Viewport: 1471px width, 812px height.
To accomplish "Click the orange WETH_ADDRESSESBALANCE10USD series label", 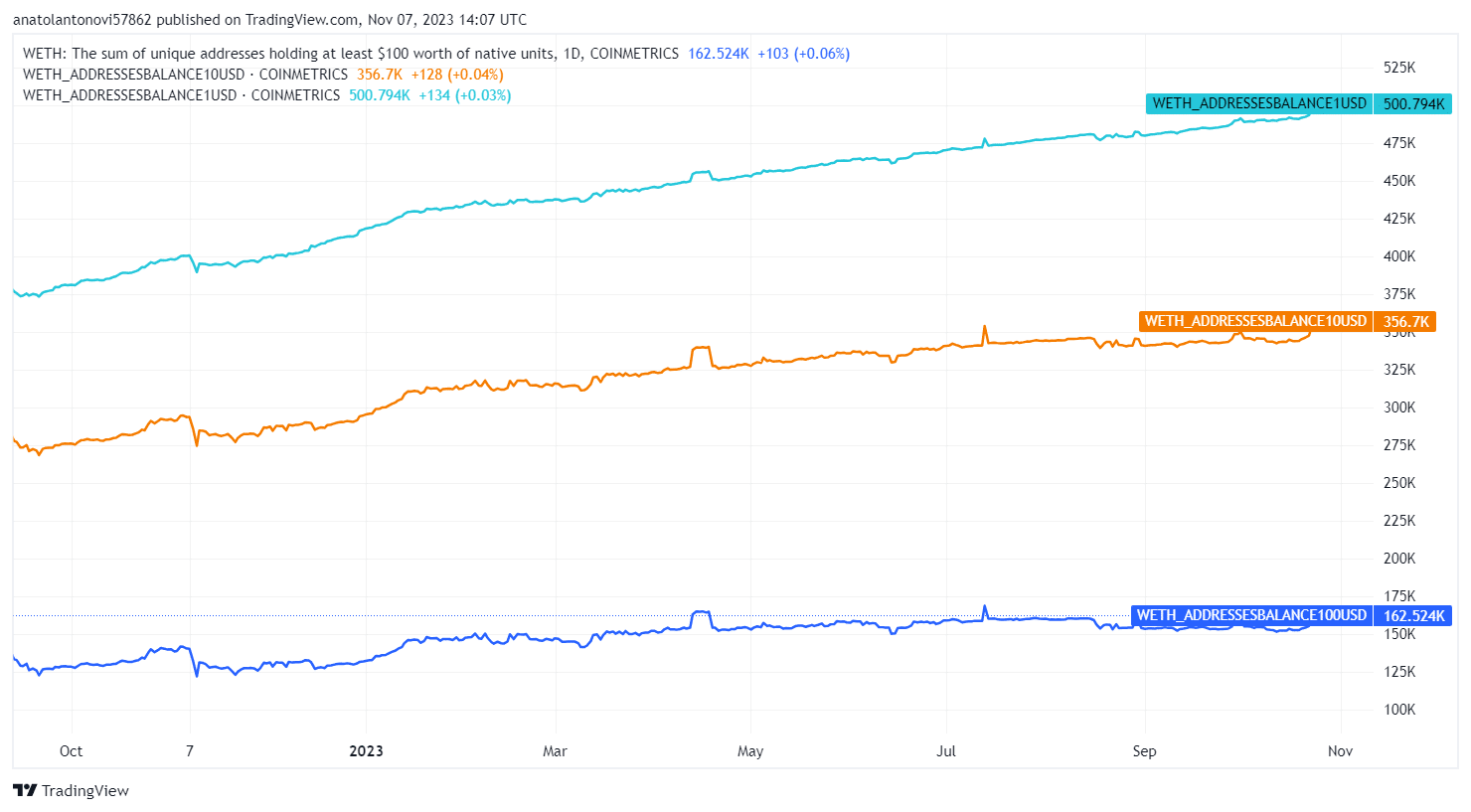I will 1255,321.
